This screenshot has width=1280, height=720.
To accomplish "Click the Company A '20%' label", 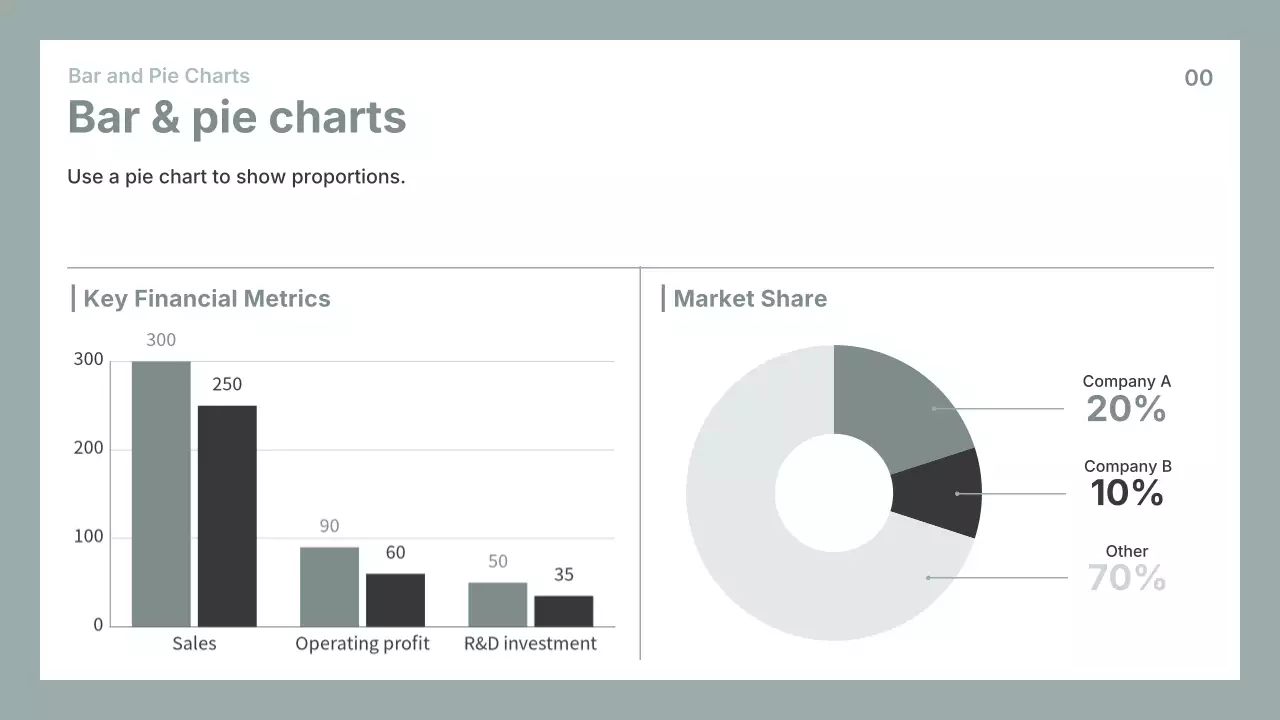I will point(1126,408).
